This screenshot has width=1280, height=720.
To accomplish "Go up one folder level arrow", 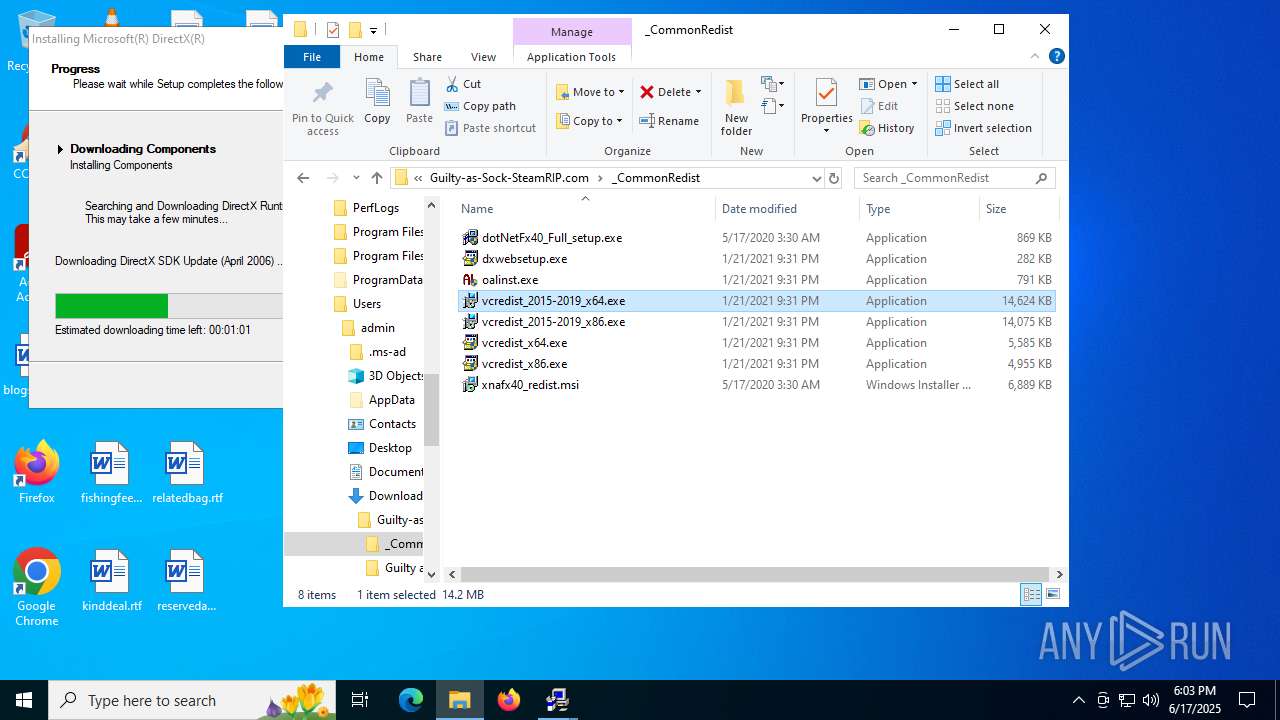I will click(x=377, y=178).
